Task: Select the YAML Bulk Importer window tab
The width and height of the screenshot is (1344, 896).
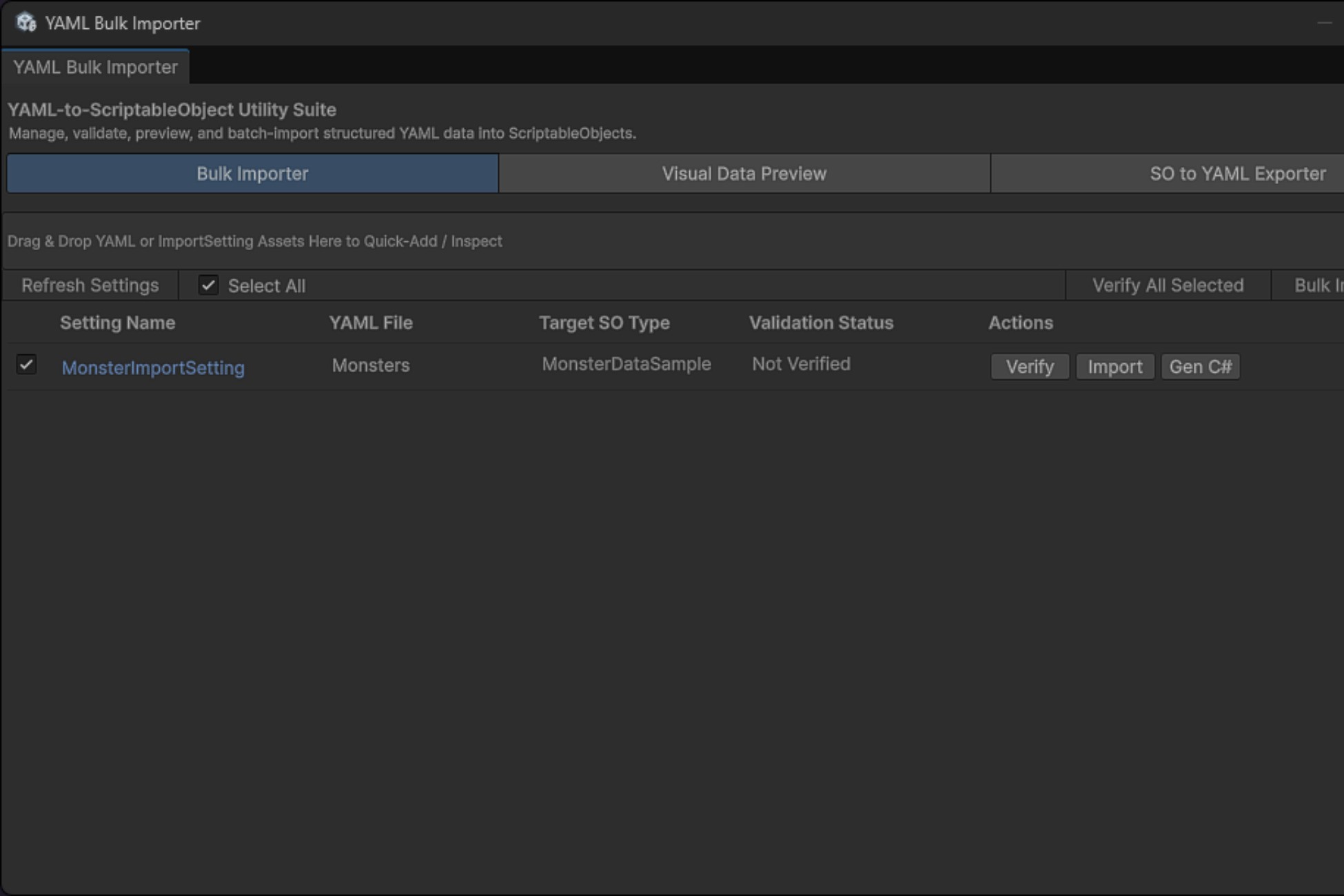Action: coord(95,67)
